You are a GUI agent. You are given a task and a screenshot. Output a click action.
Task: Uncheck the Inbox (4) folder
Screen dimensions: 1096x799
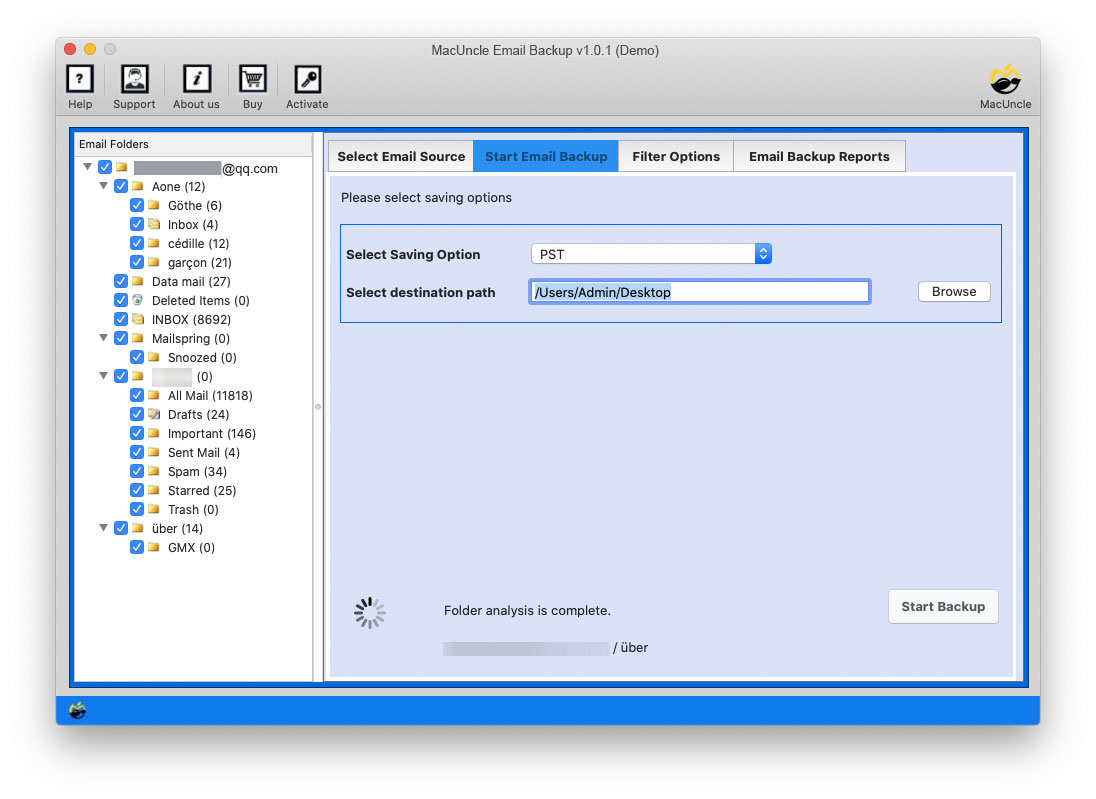point(137,224)
